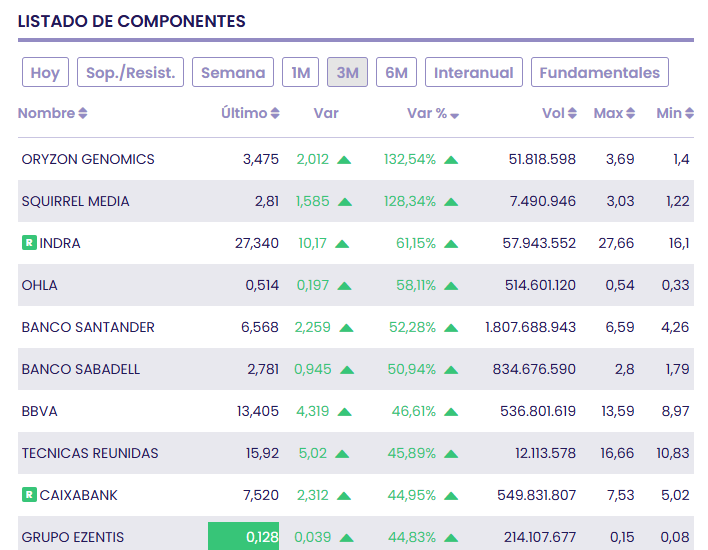Open the Sop./Resist. tab
This screenshot has width=708, height=550.
tap(130, 72)
